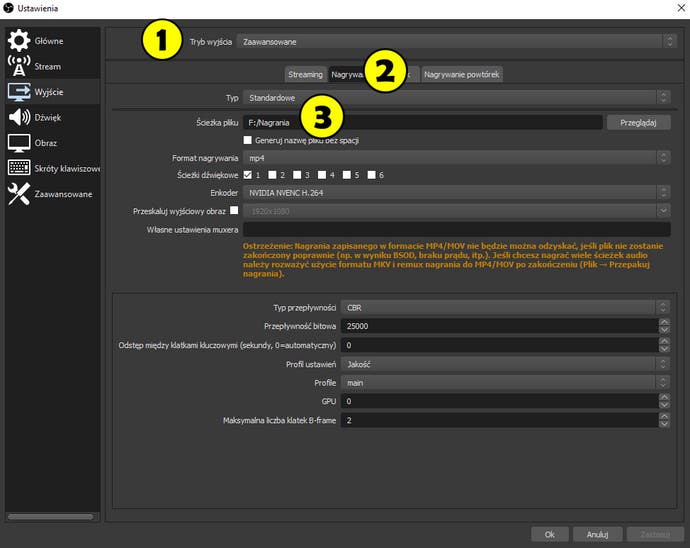Click Anuluj button
Image resolution: width=690 pixels, height=548 pixels.
597,534
